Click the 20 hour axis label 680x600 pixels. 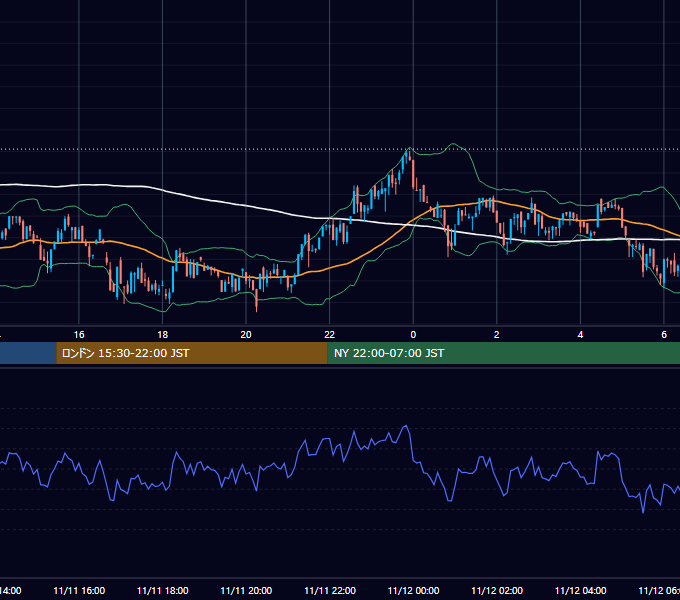[246, 335]
